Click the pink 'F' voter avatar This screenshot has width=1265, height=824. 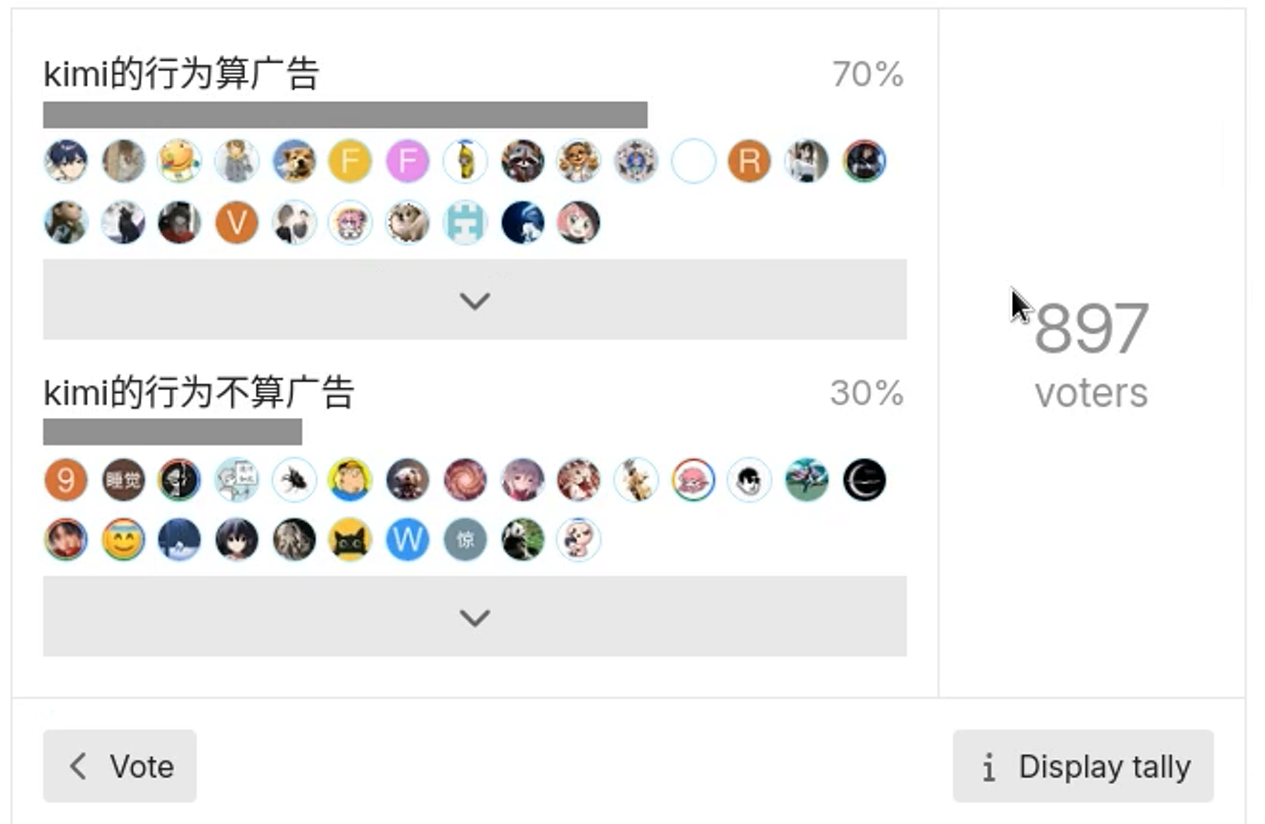click(x=407, y=161)
